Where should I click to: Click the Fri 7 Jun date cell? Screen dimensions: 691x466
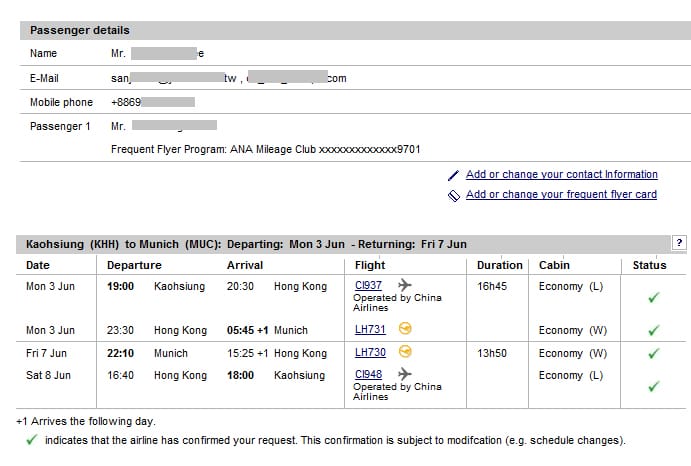[46, 354]
